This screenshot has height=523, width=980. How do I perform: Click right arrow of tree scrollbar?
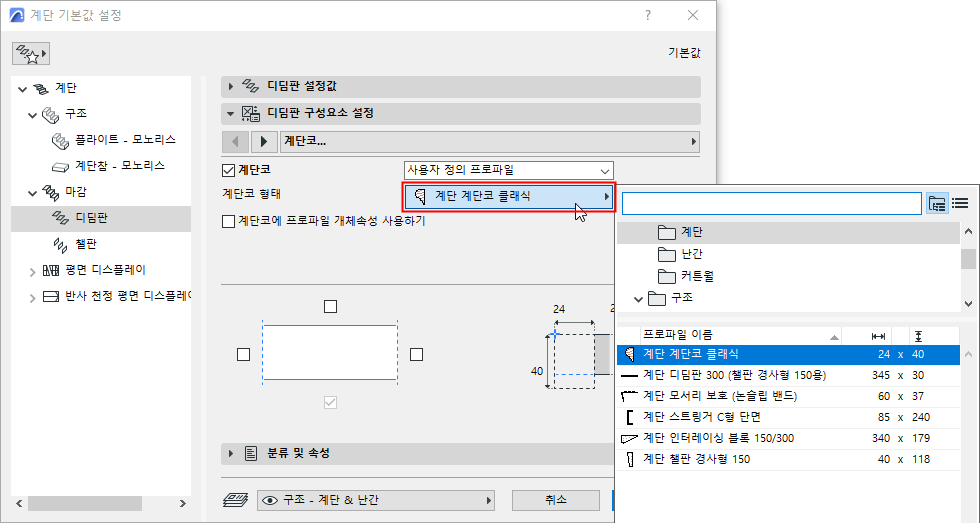[x=182, y=504]
